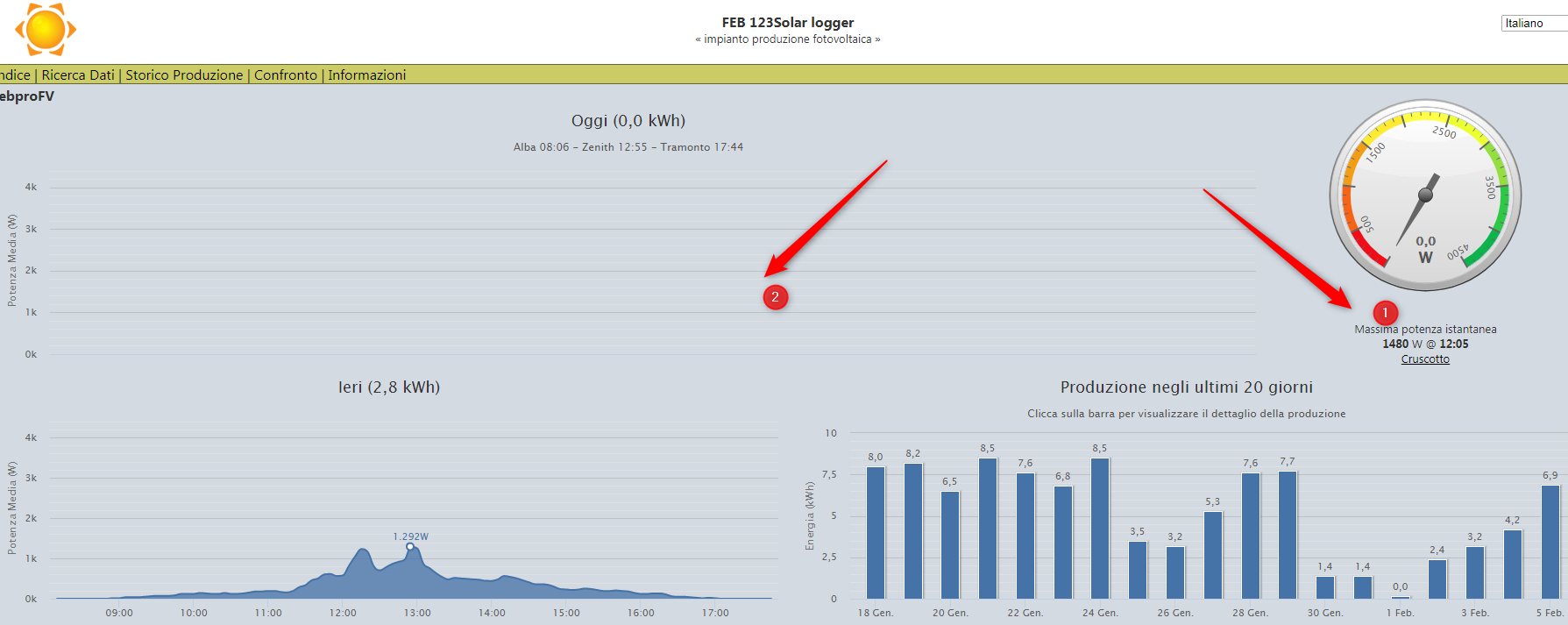Select the 8,5 bar at 24 Gen.
This screenshot has width=1568, height=625.
pyautogui.click(x=1100, y=529)
